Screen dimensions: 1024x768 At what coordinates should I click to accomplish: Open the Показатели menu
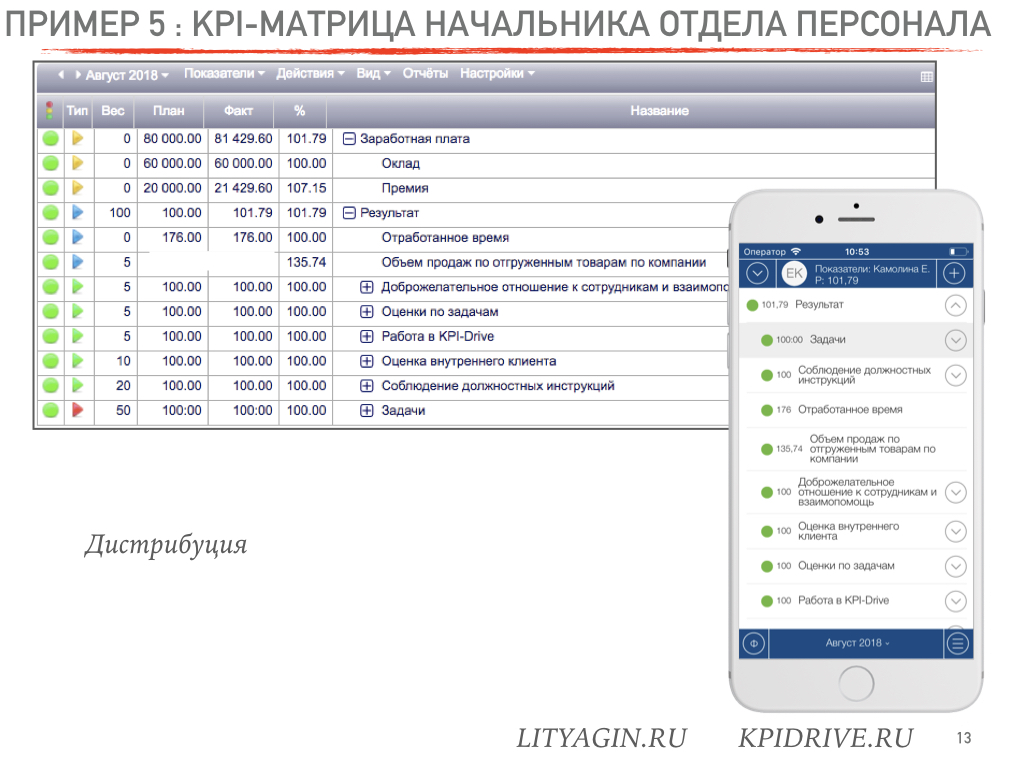pyautogui.click(x=224, y=74)
